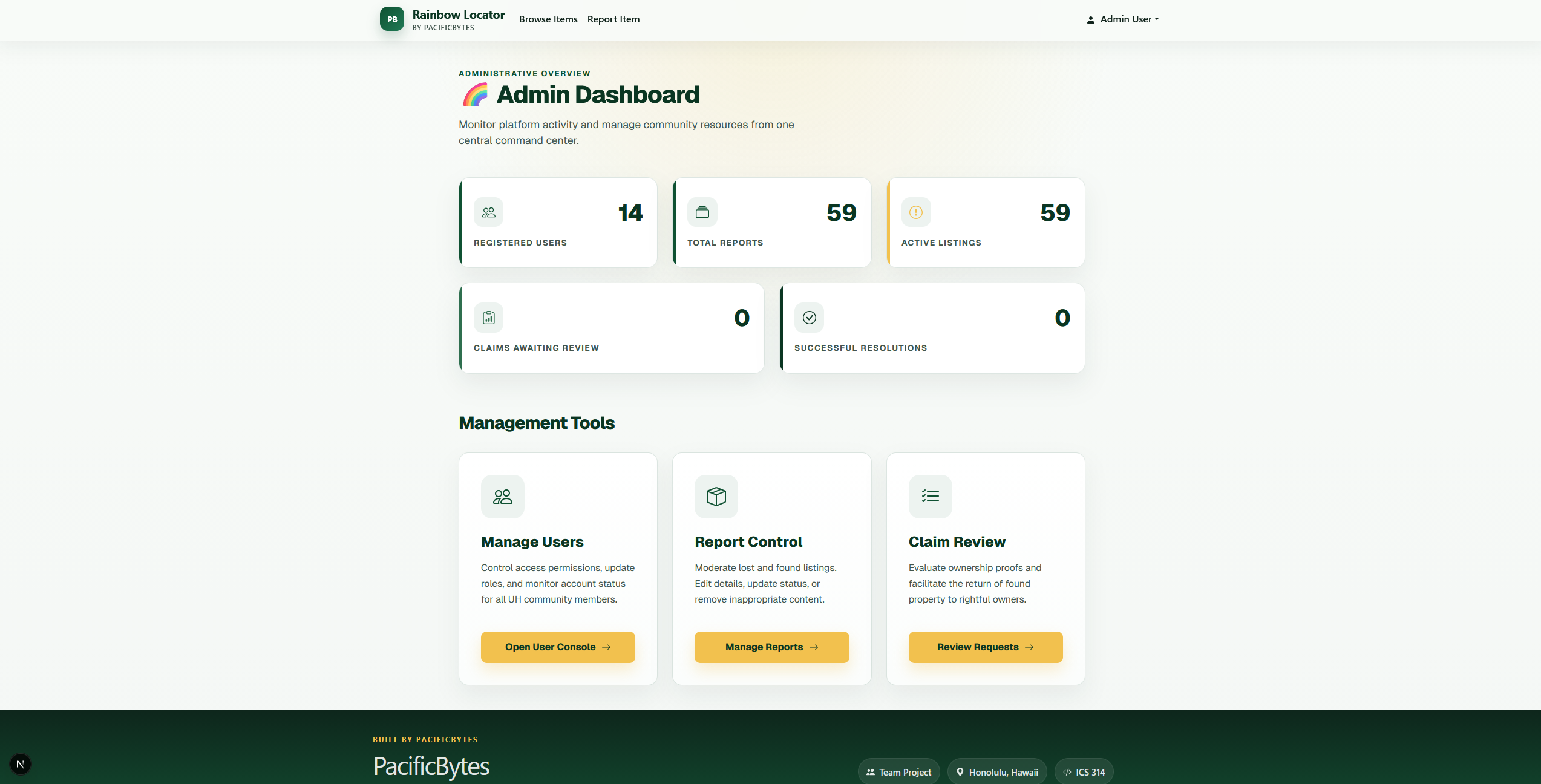Click the PacificBytes footer title
Viewport: 1541px width, 784px height.
(x=431, y=766)
